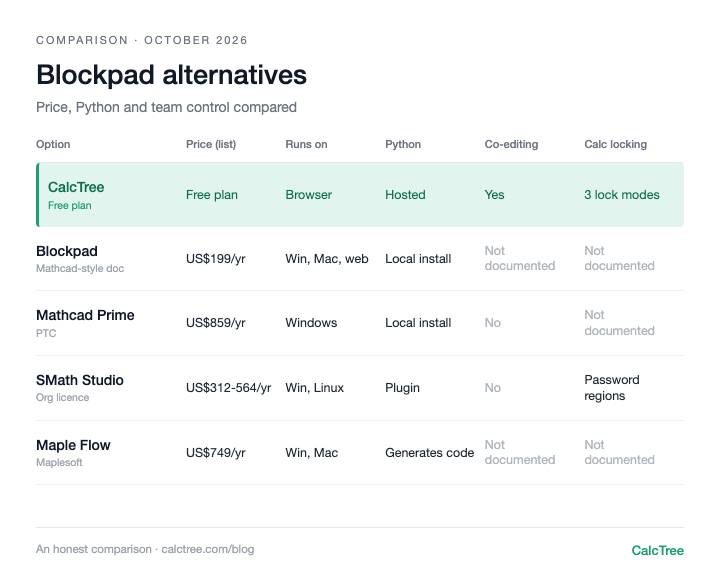Click Mathcad Prime's 'Not documented' locking cell
The height and width of the screenshot is (576, 720).
[x=619, y=323]
